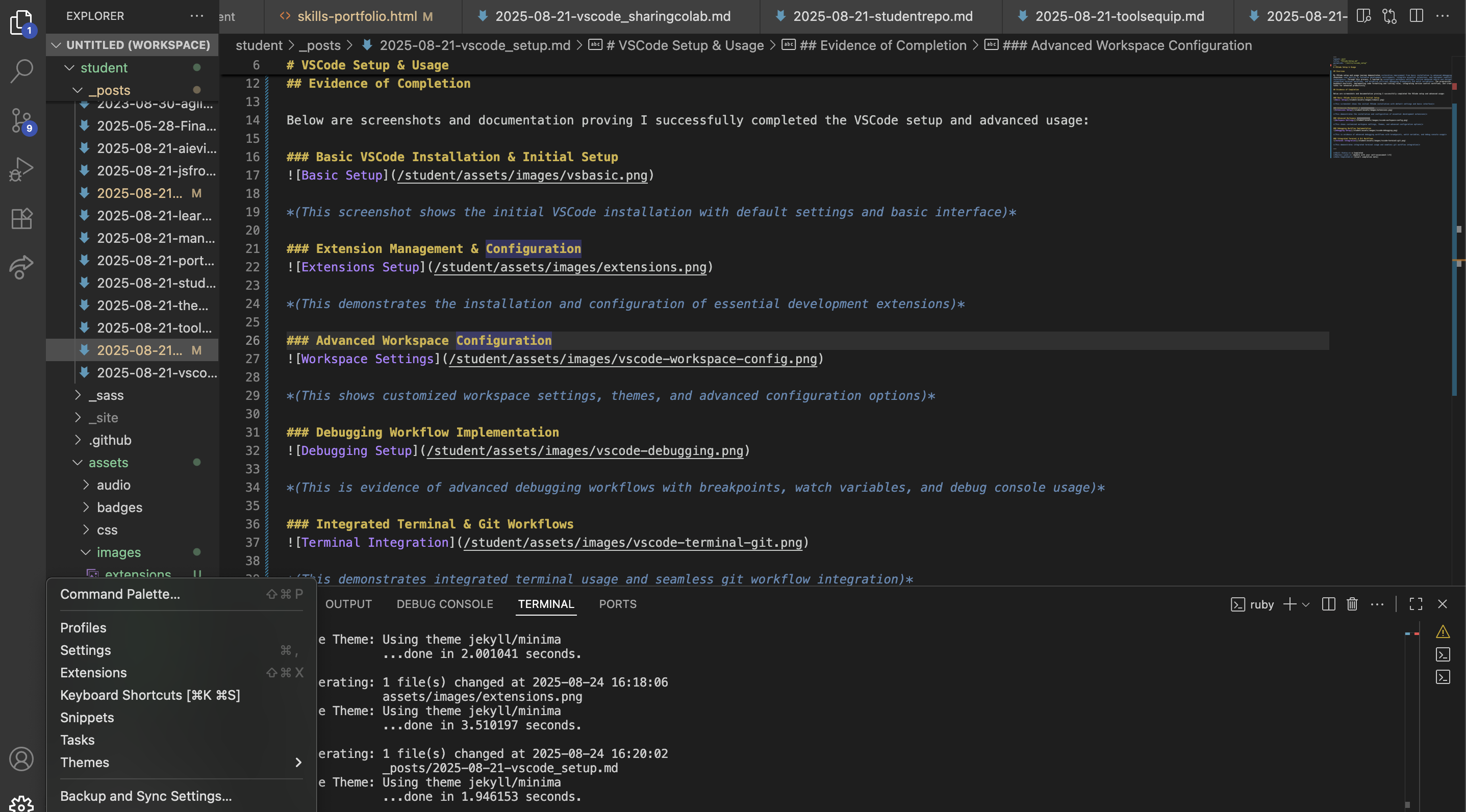1466x812 pixels.
Task: Choose Command Palette... from the menu
Action: 182,594
